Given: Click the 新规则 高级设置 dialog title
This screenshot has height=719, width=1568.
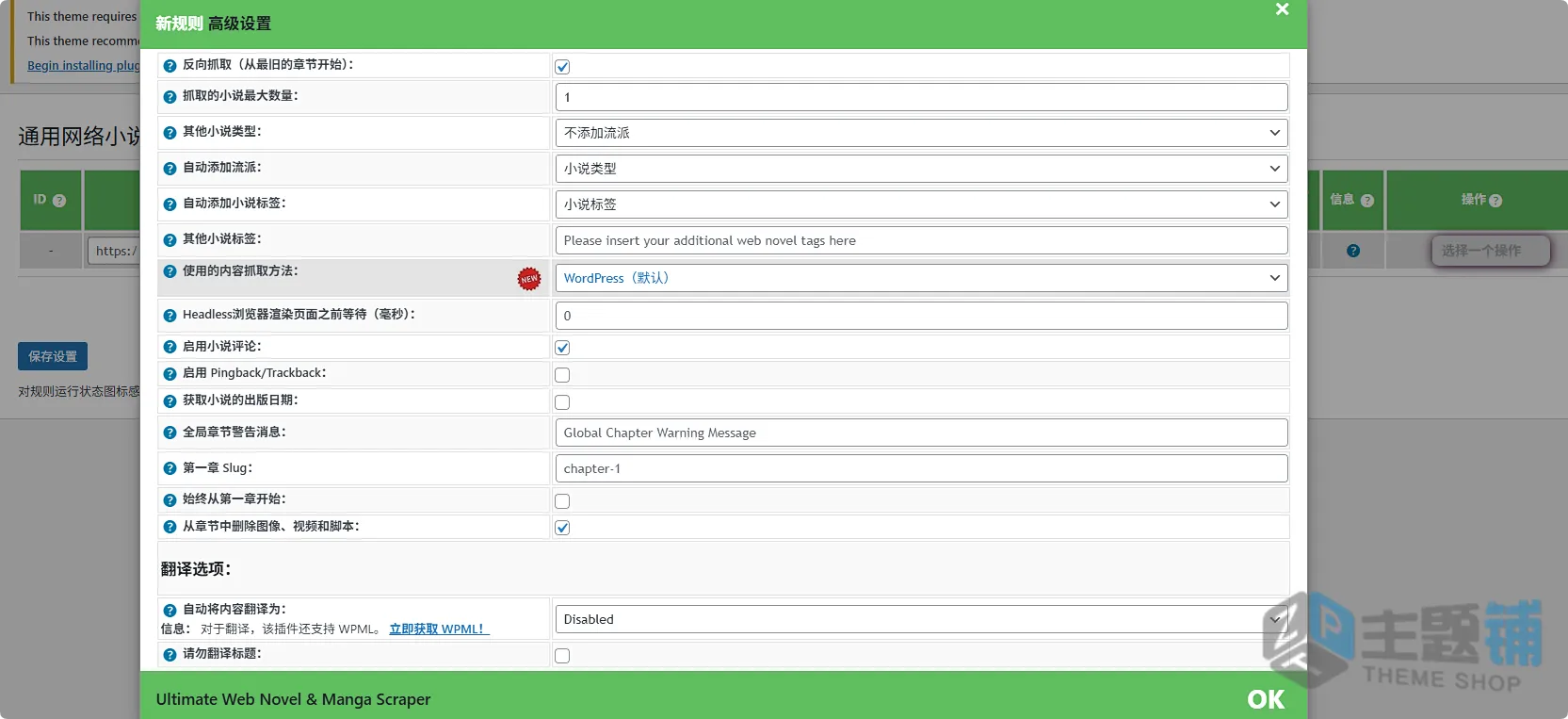Looking at the screenshot, I should pyautogui.click(x=213, y=24).
